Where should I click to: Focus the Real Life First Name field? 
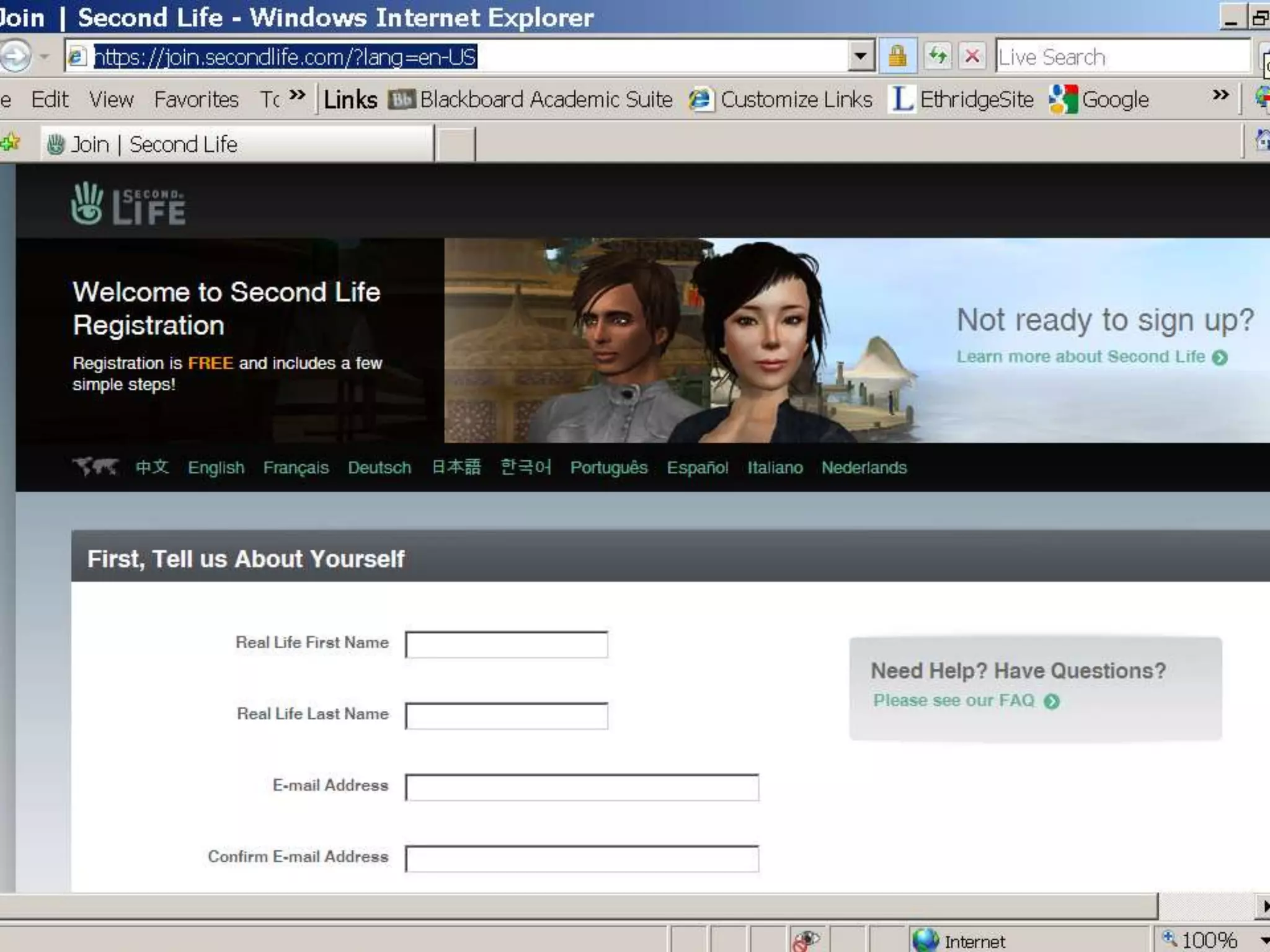point(506,645)
